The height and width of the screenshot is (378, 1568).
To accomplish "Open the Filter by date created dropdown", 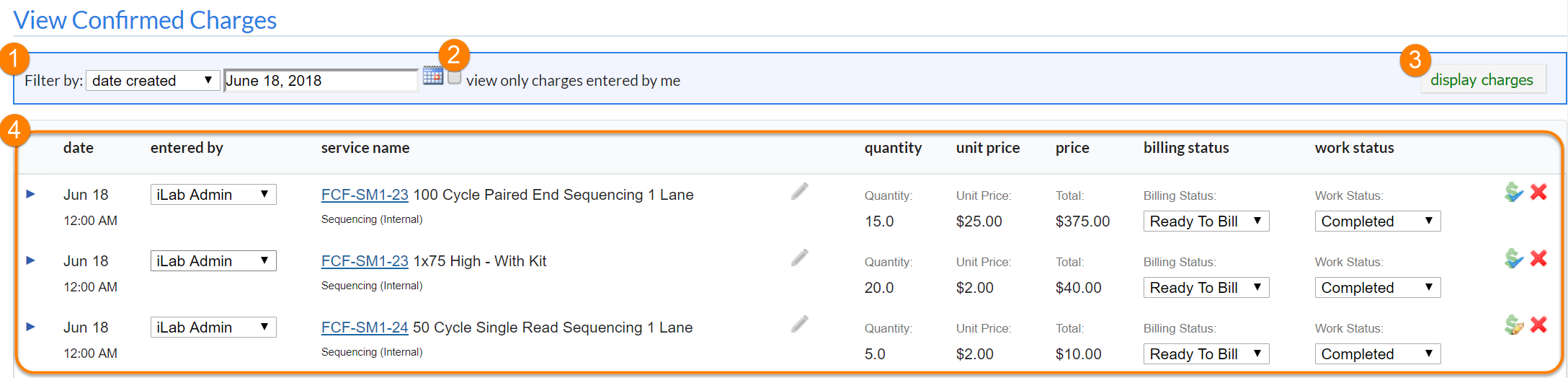I will [152, 80].
